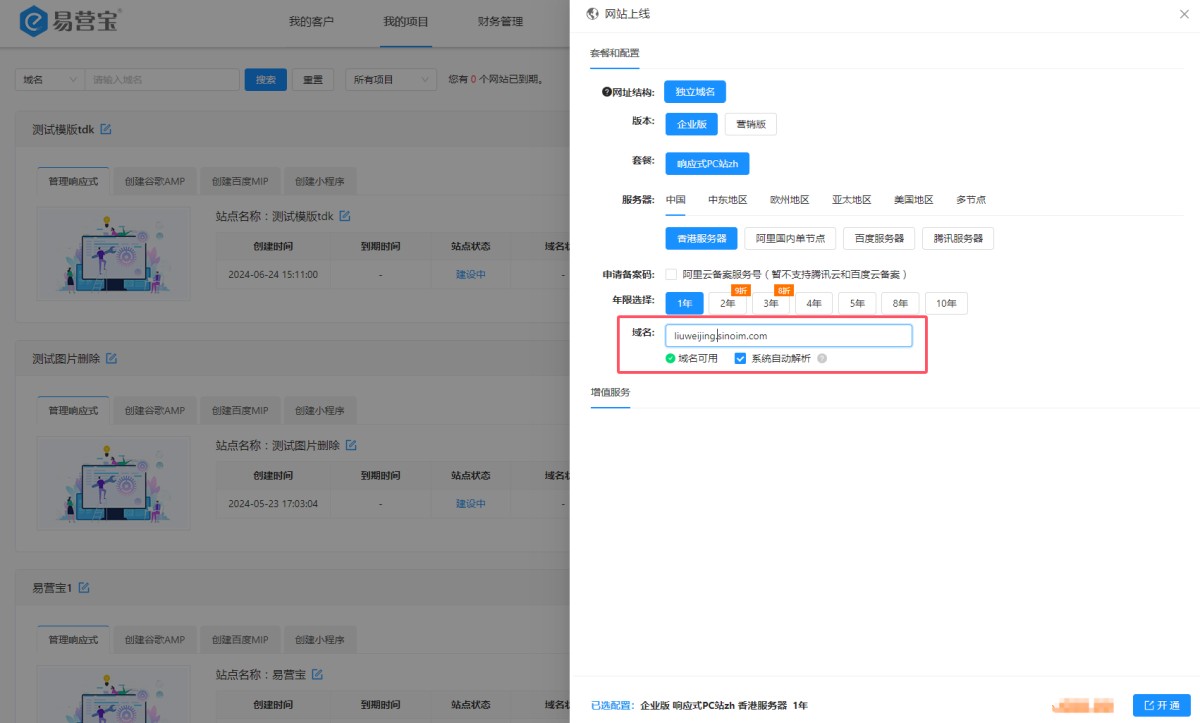1200x723 pixels.
Task: Click edit icon beside 测试模版tdk project title
Action: pyautogui.click(x=106, y=130)
